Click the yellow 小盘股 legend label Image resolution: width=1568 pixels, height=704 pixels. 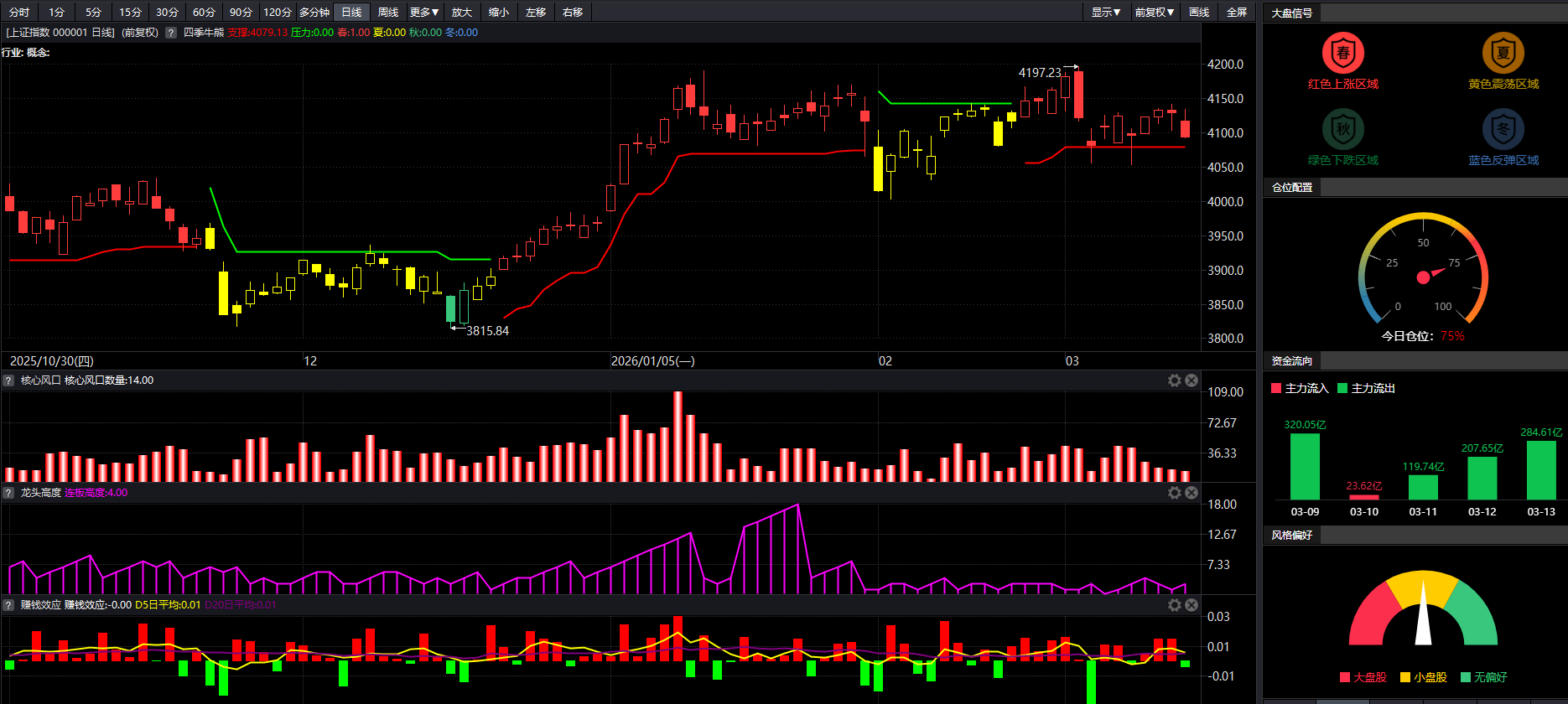[1430, 677]
